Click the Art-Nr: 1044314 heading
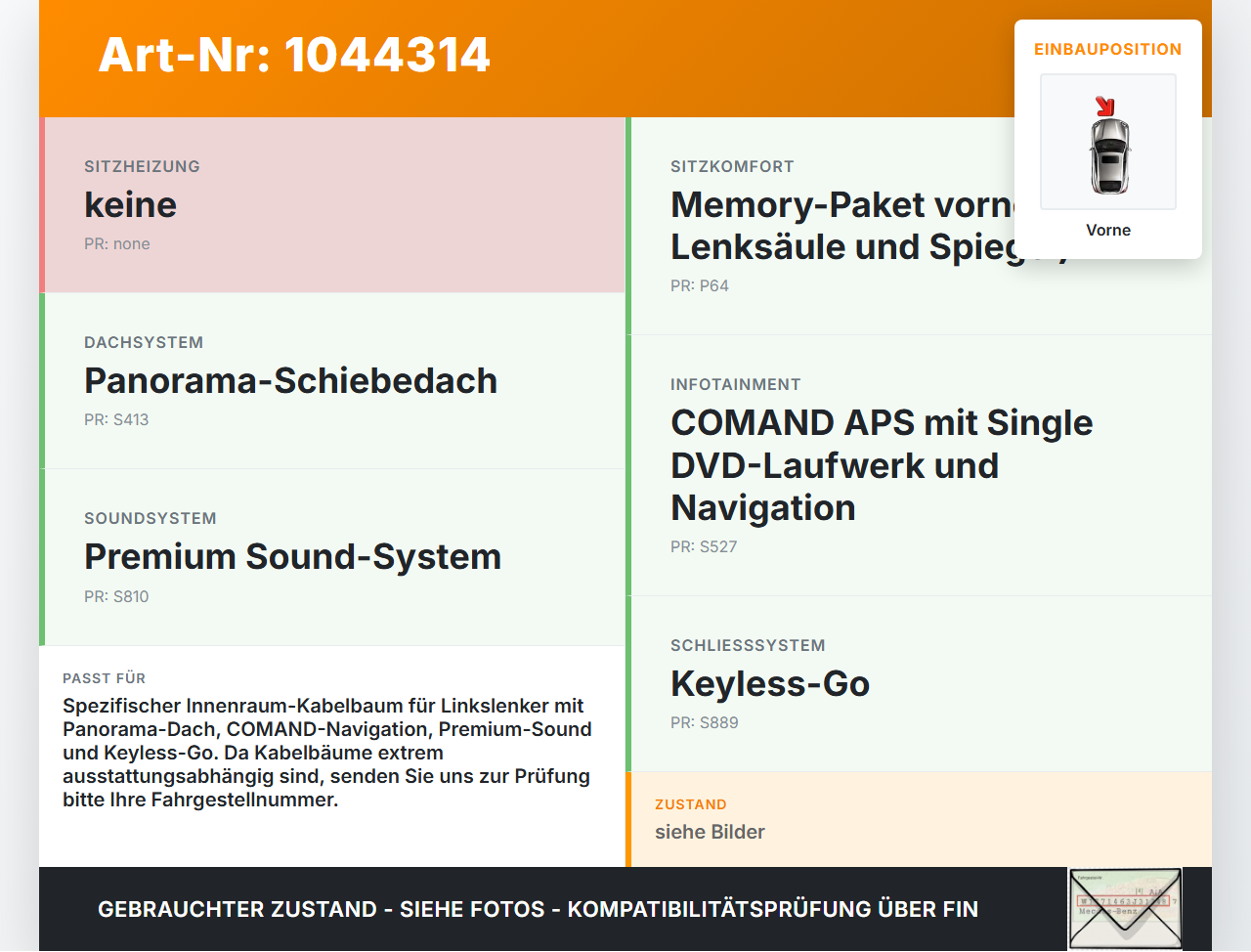 pyautogui.click(x=294, y=55)
